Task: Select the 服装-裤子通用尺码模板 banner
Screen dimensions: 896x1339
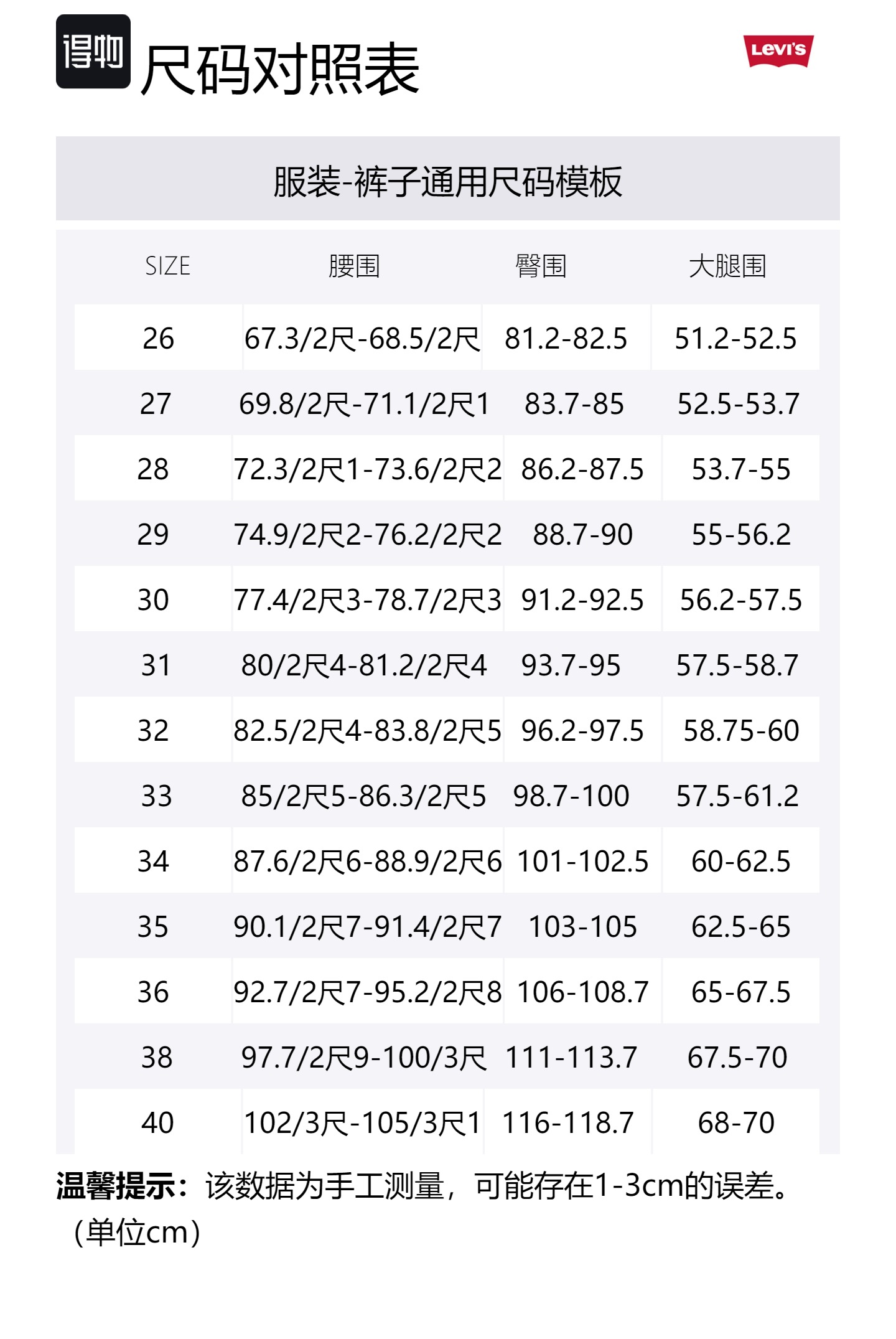Action: (x=447, y=181)
